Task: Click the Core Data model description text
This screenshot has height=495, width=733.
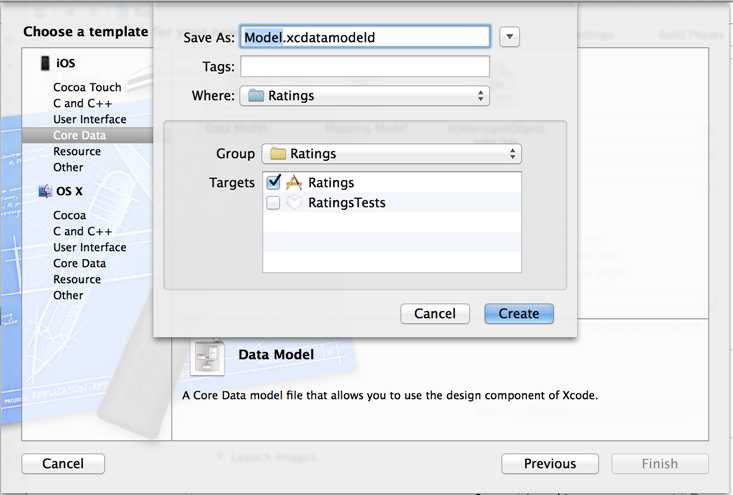Action: [390, 395]
